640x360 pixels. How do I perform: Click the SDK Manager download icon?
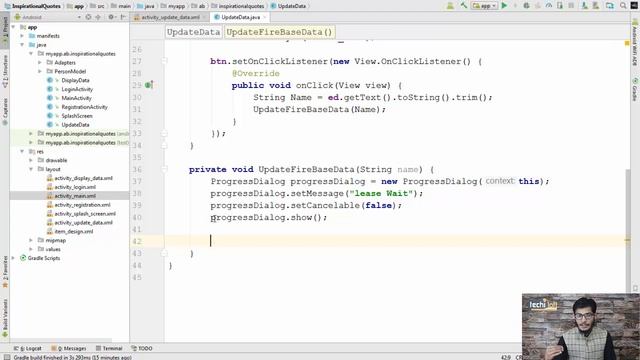pos(584,6)
